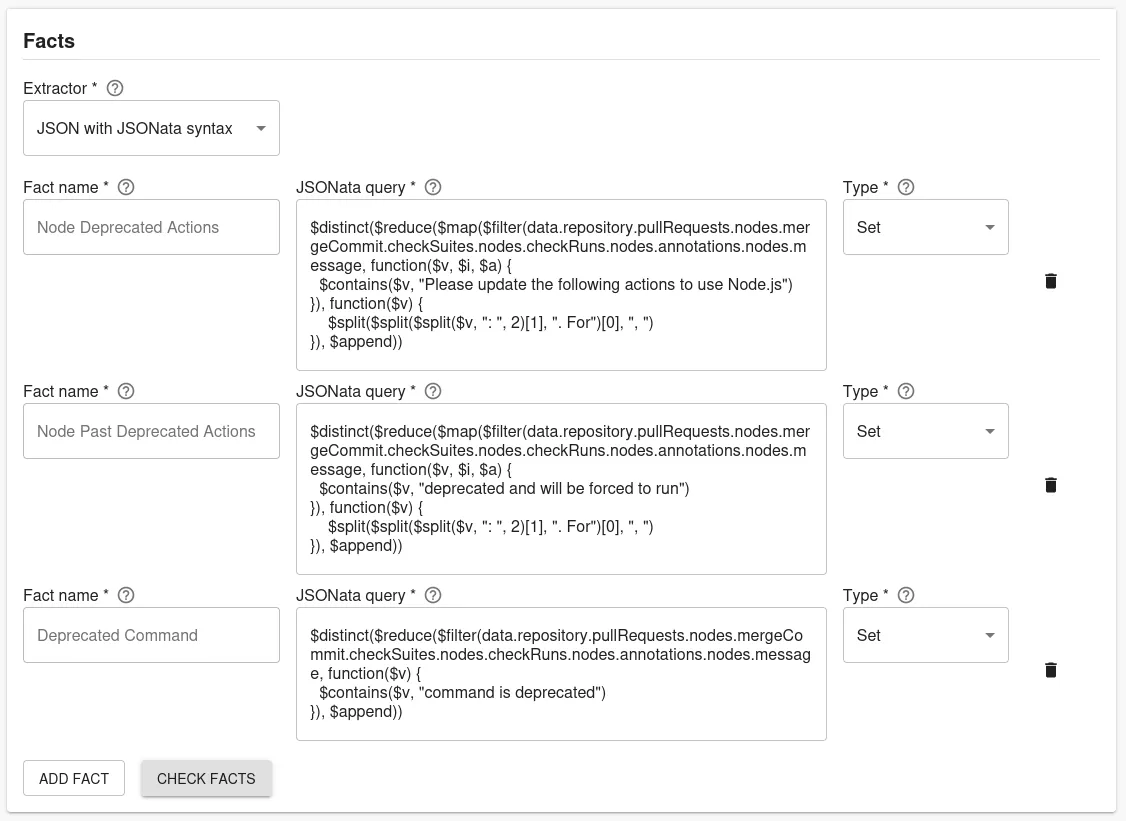This screenshot has height=821, width=1126.
Task: Click inside the Deprecated Command query textarea
Action: point(561,672)
